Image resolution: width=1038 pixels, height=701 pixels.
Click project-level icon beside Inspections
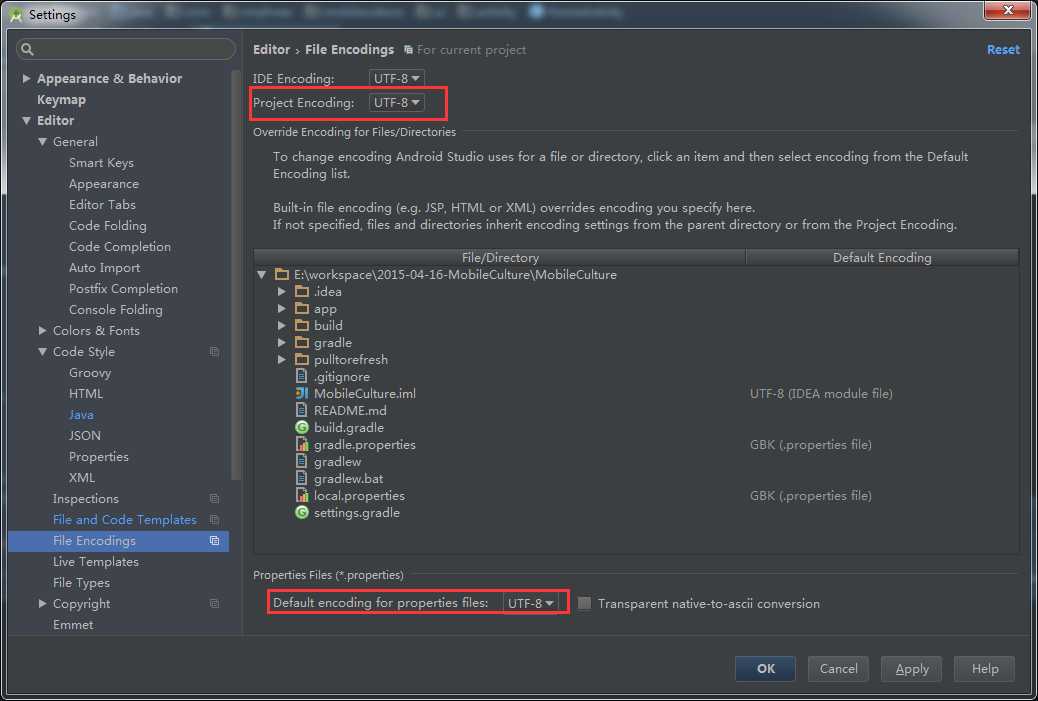coord(214,498)
